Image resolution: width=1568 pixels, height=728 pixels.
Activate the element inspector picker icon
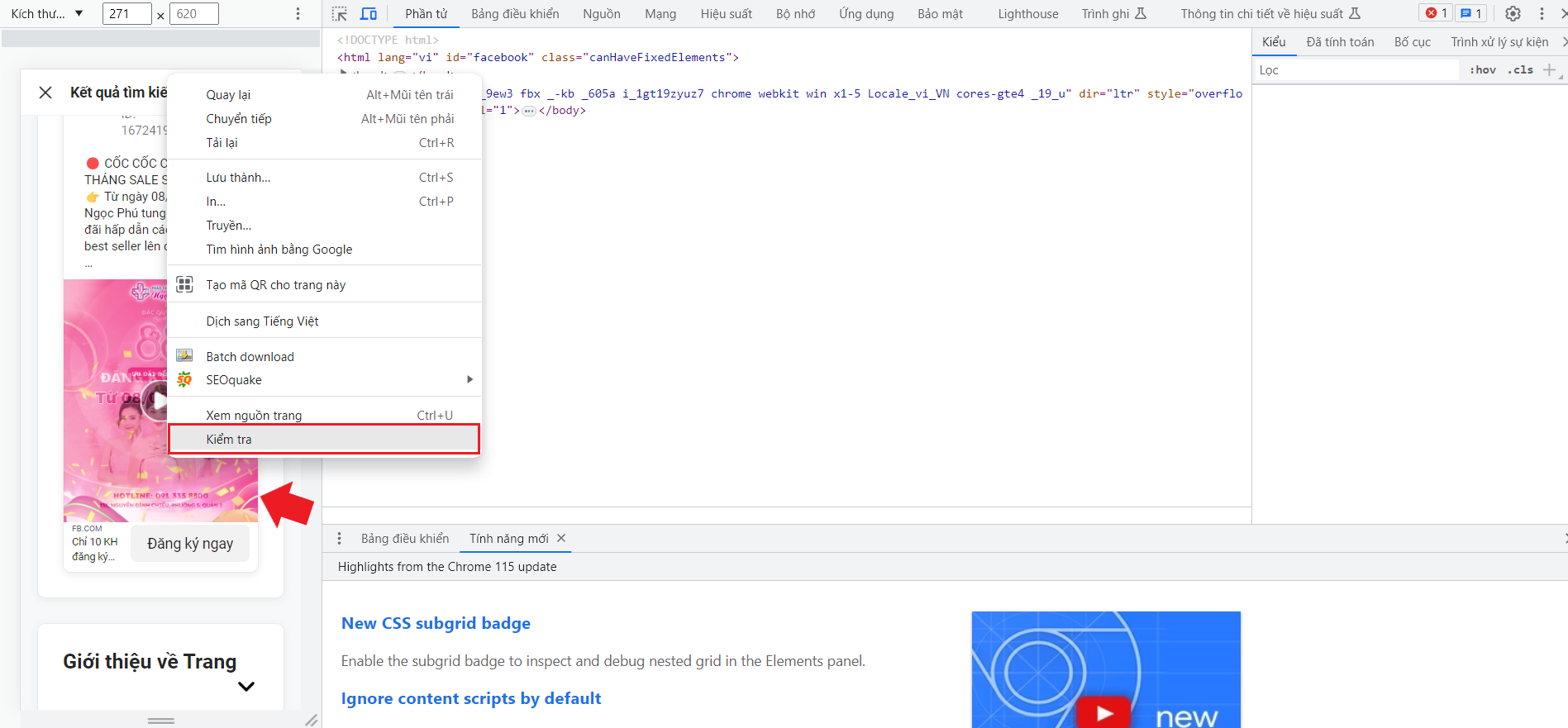point(339,14)
